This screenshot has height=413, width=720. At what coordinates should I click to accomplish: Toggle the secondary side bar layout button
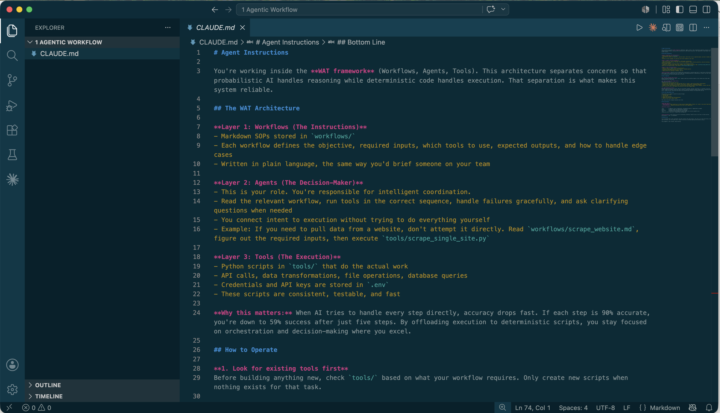click(x=706, y=9)
